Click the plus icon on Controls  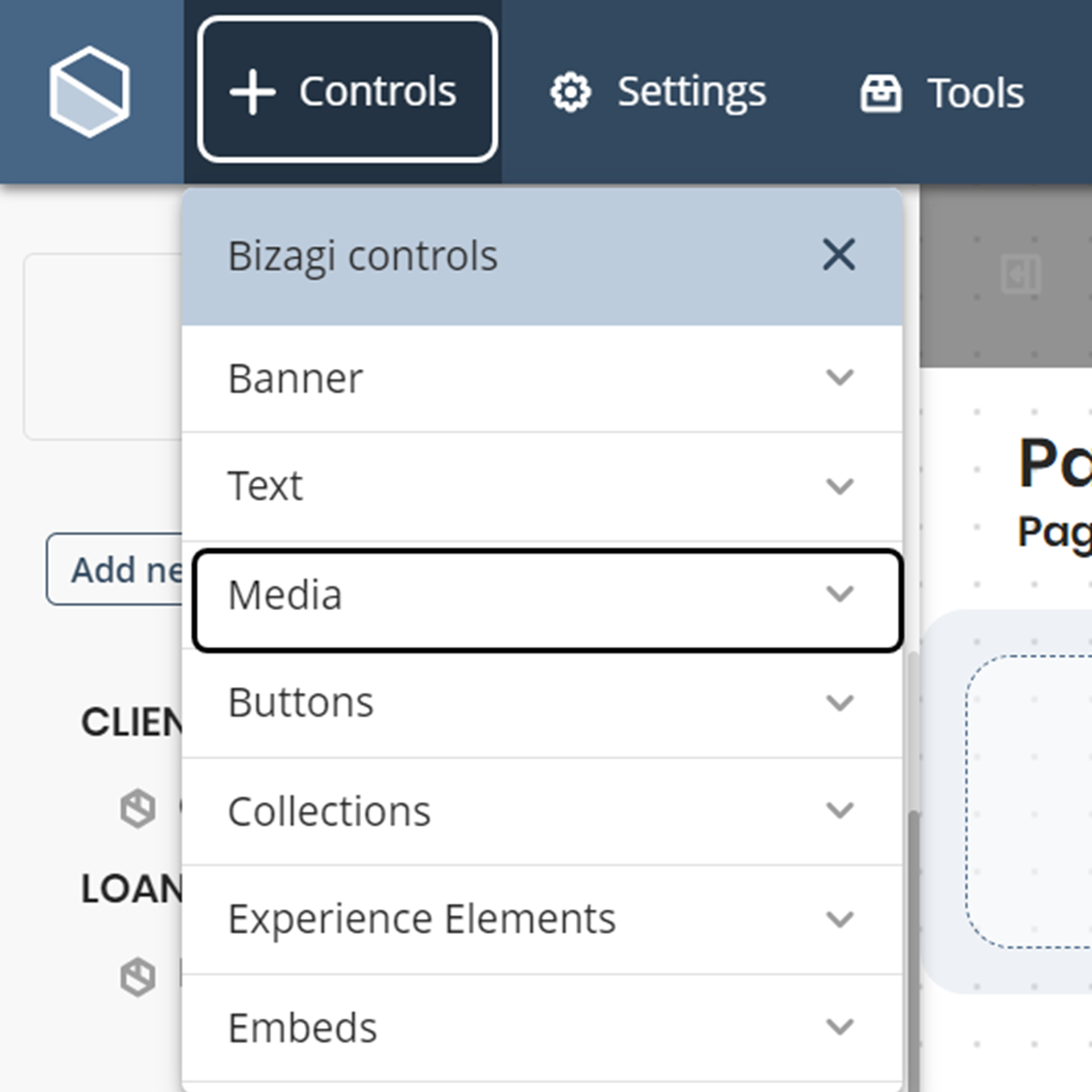(252, 92)
